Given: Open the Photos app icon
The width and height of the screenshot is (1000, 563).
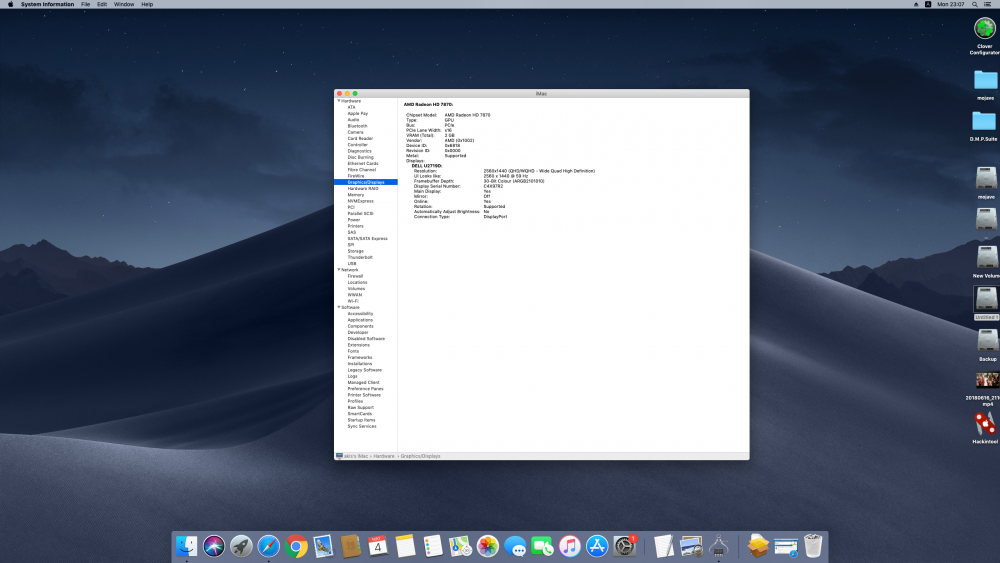Looking at the screenshot, I should coord(487,546).
